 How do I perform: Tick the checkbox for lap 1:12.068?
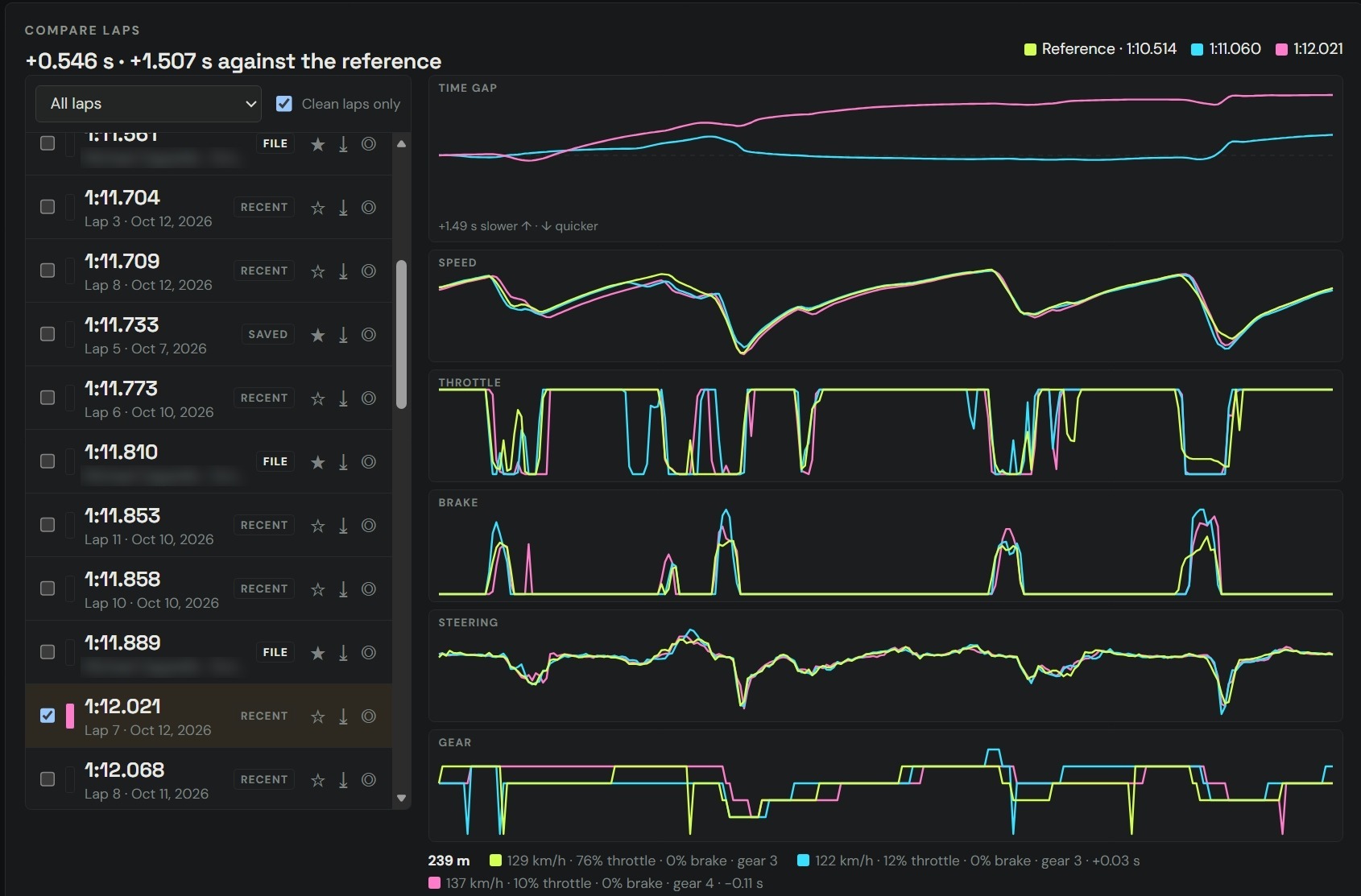click(48, 779)
